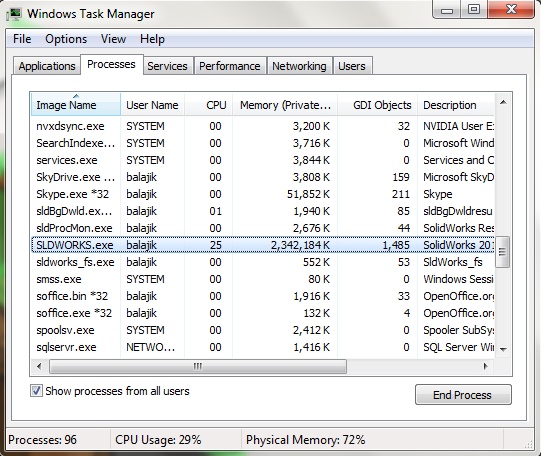The width and height of the screenshot is (541, 456).
Task: Click the Physical Memory: 72% status entry
Action: point(305,440)
